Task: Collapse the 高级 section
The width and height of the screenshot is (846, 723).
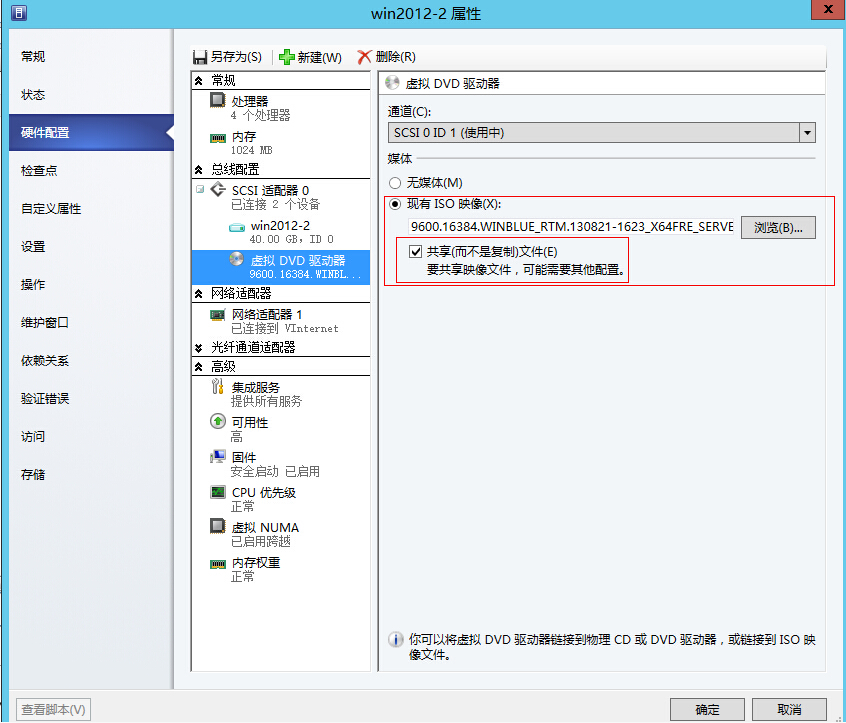Action: tap(199, 367)
